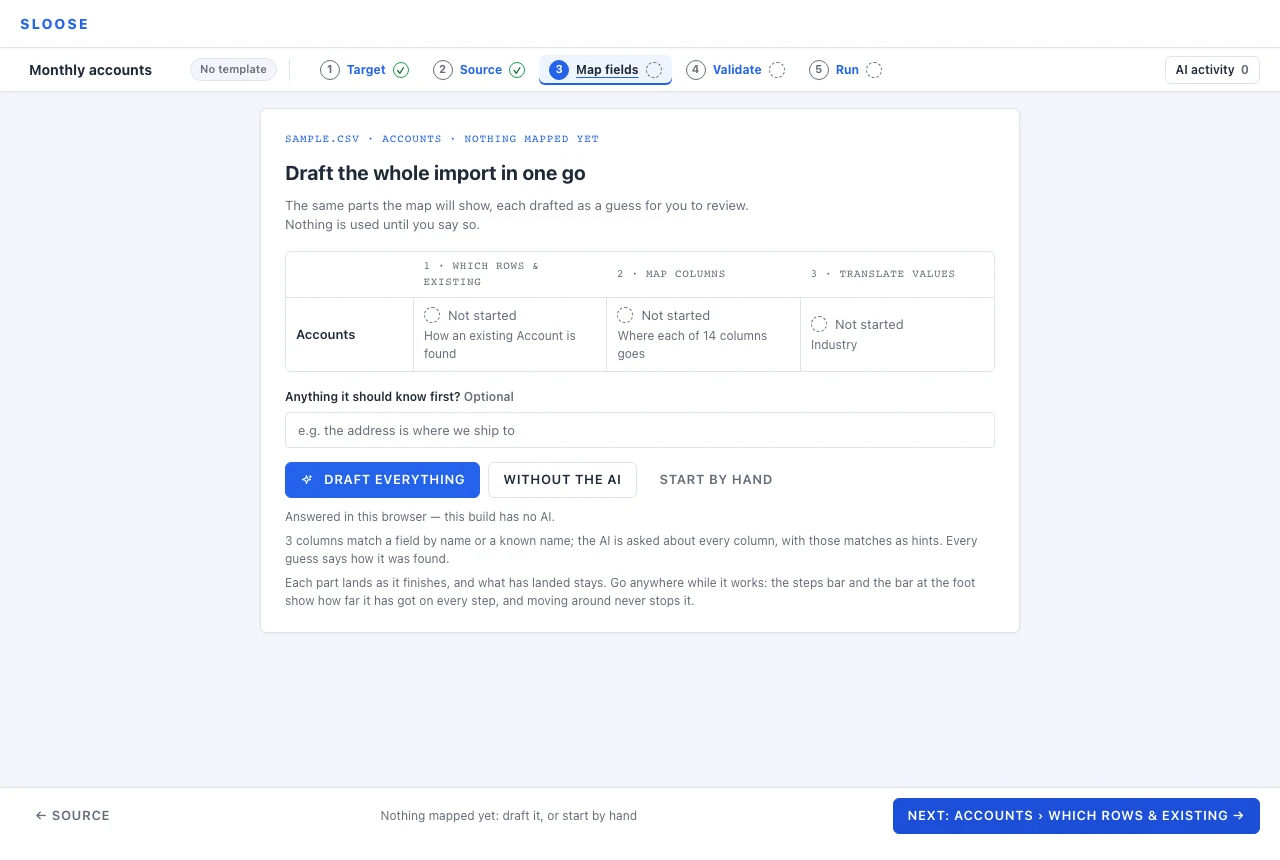Click the step 3 number circle for Map fields

pos(559,70)
